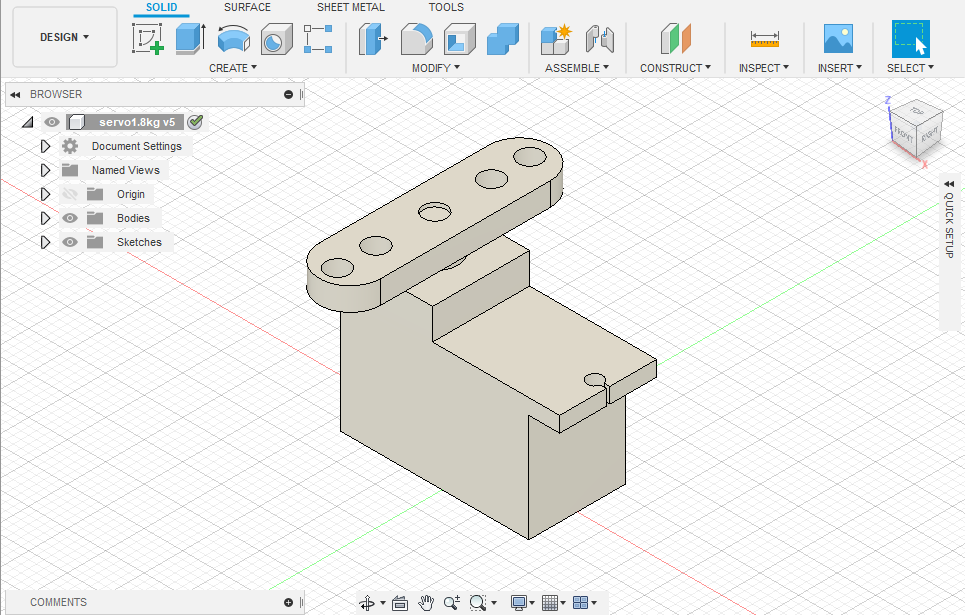Activate the Hole tool icon
This screenshot has height=615, width=965.
[275, 39]
